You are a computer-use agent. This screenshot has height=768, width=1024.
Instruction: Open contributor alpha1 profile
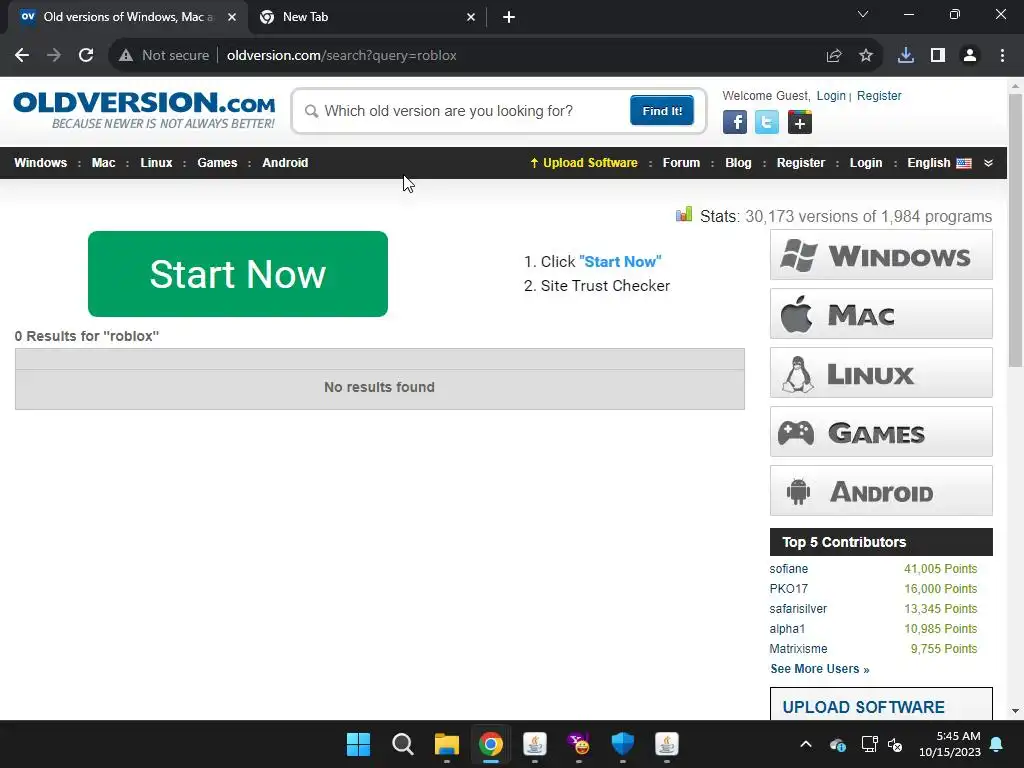(x=787, y=629)
